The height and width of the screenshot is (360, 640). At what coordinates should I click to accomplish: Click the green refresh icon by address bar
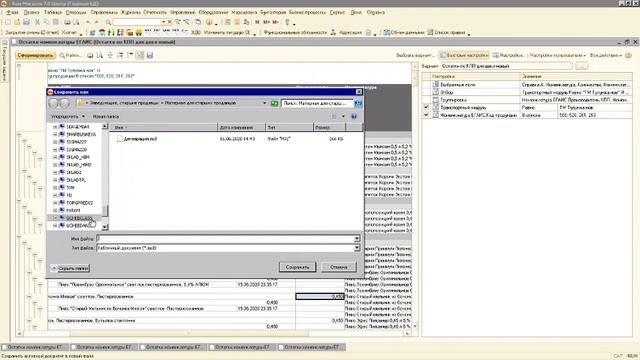point(275,103)
